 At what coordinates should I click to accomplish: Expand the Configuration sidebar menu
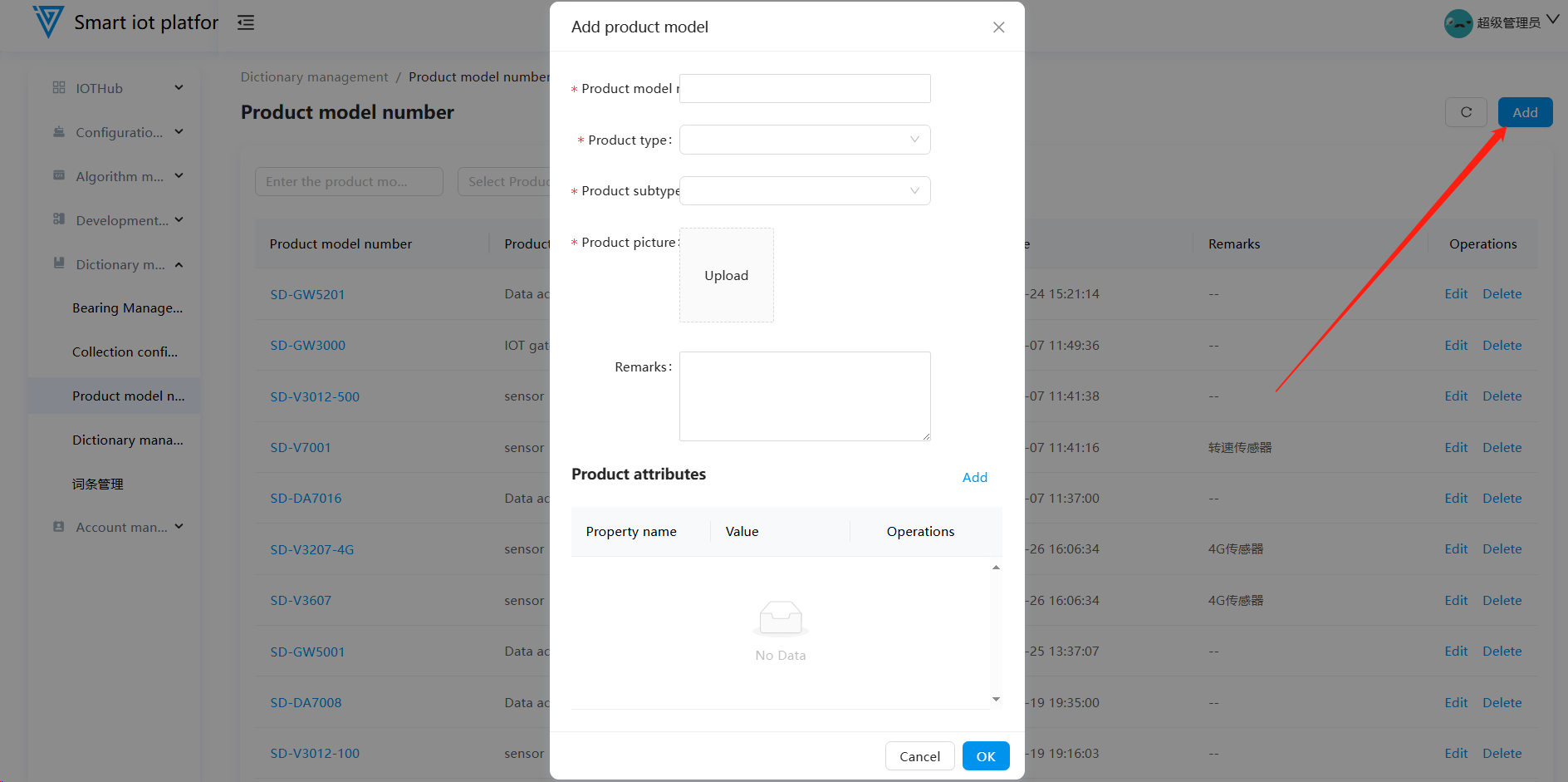119,132
